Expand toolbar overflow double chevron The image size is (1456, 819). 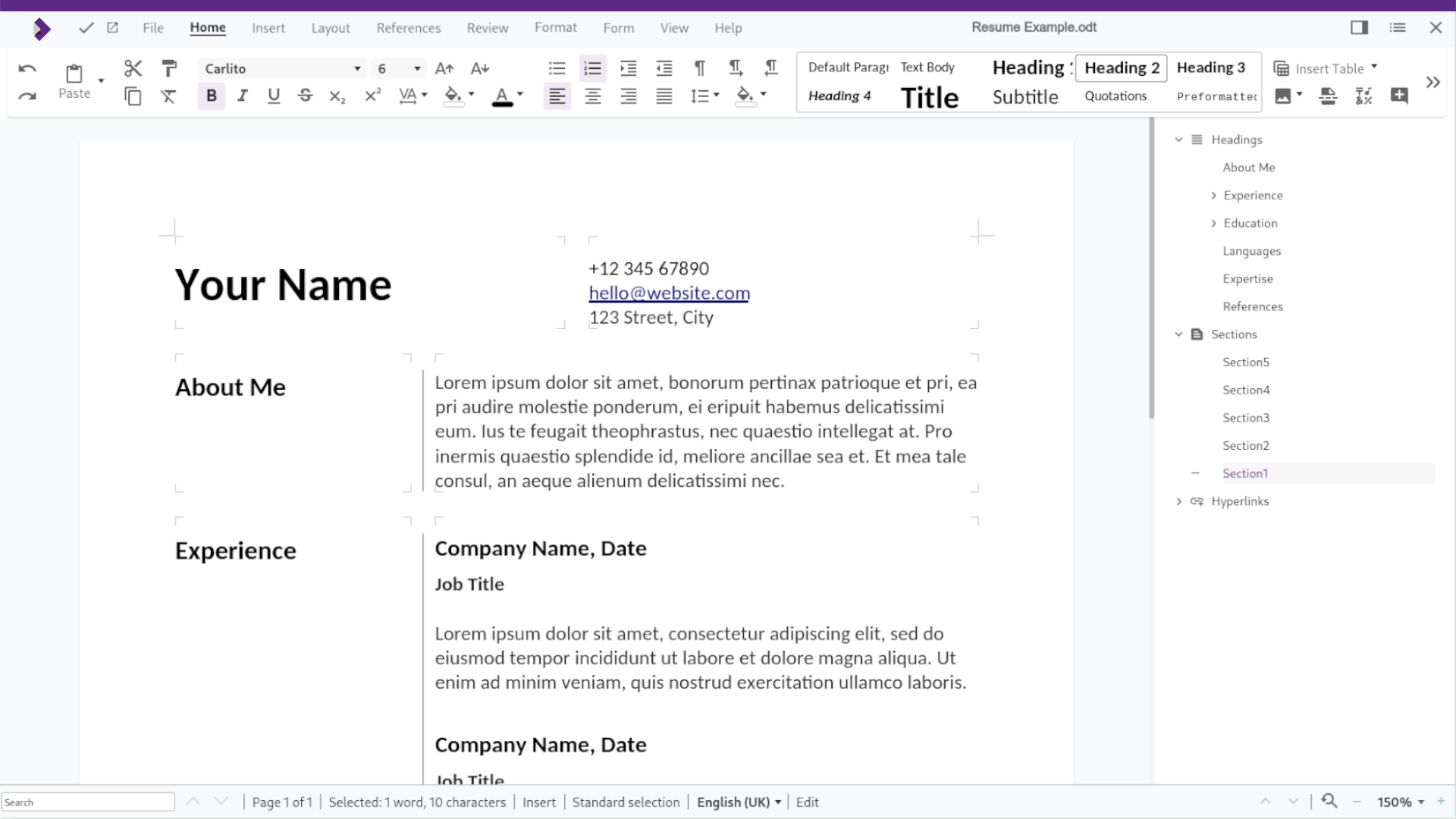(x=1432, y=82)
